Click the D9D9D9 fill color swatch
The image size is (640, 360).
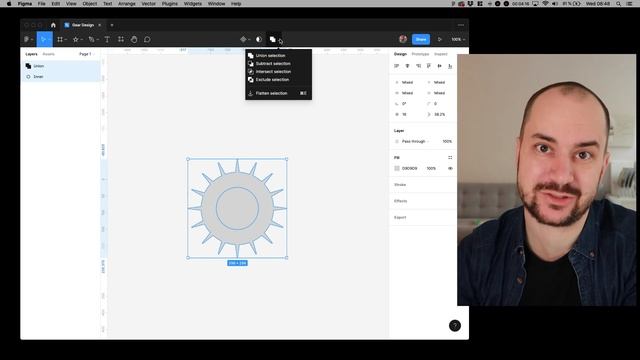397,168
